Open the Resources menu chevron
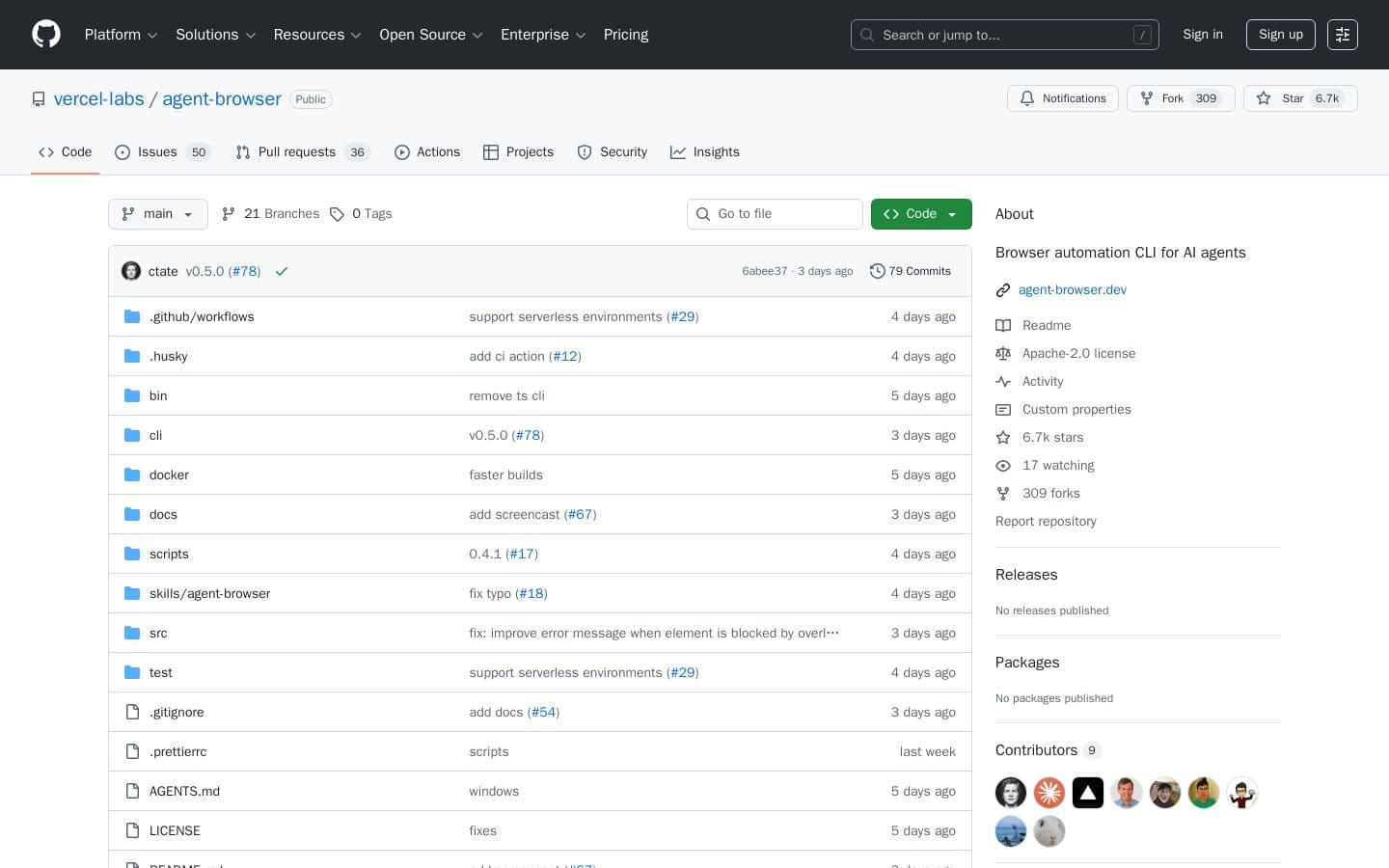 pyautogui.click(x=355, y=35)
